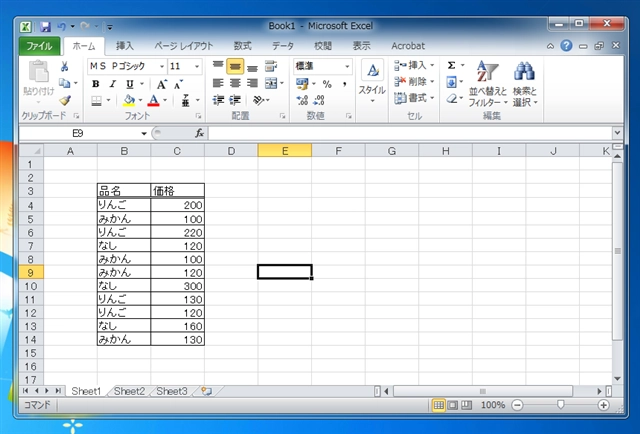Toggle bottom vertical alignment
Viewport: 640px width, 434px height.
coord(252,66)
